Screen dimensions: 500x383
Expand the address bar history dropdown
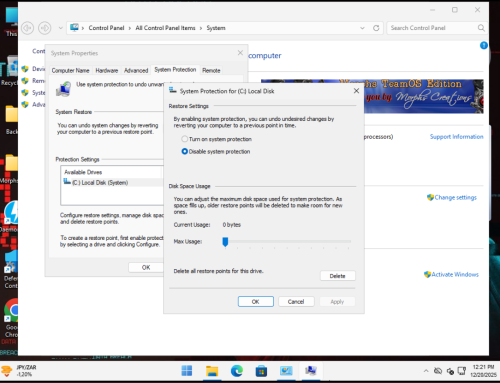362,28
